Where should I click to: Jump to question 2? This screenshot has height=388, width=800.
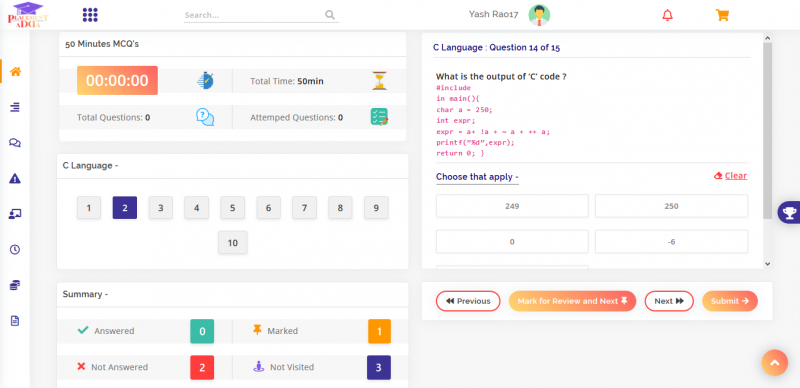pyautogui.click(x=125, y=208)
